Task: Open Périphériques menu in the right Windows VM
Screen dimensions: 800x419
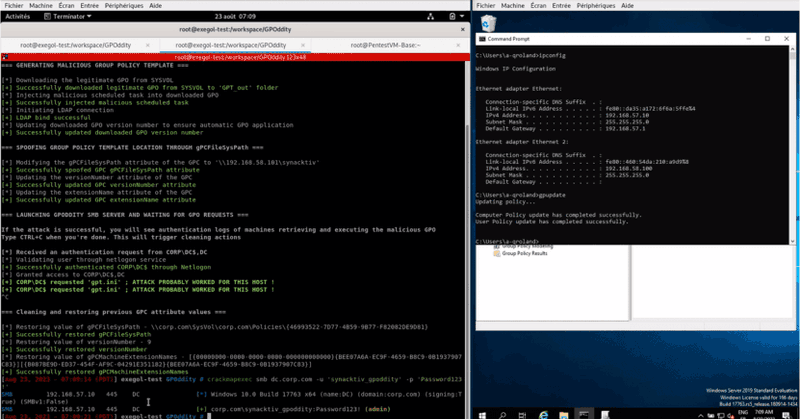Action: [596, 6]
